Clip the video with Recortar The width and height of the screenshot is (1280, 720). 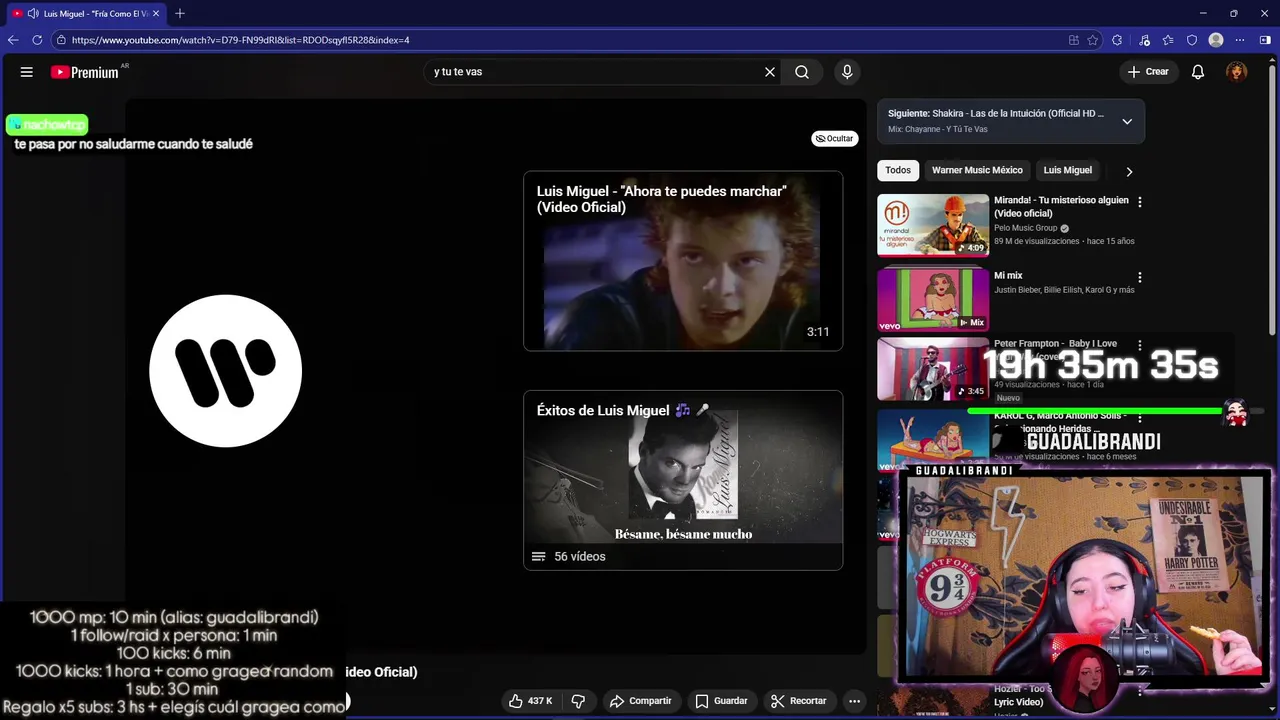coord(798,701)
